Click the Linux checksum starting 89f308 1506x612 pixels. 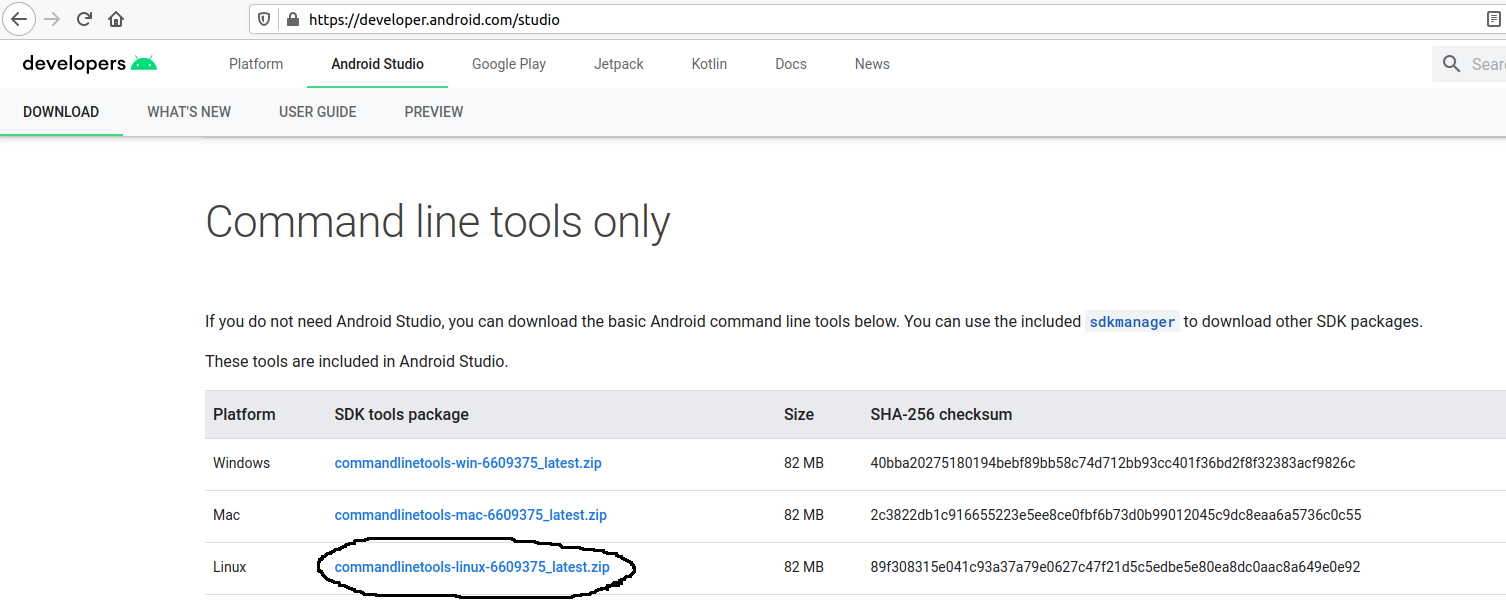click(1115, 567)
